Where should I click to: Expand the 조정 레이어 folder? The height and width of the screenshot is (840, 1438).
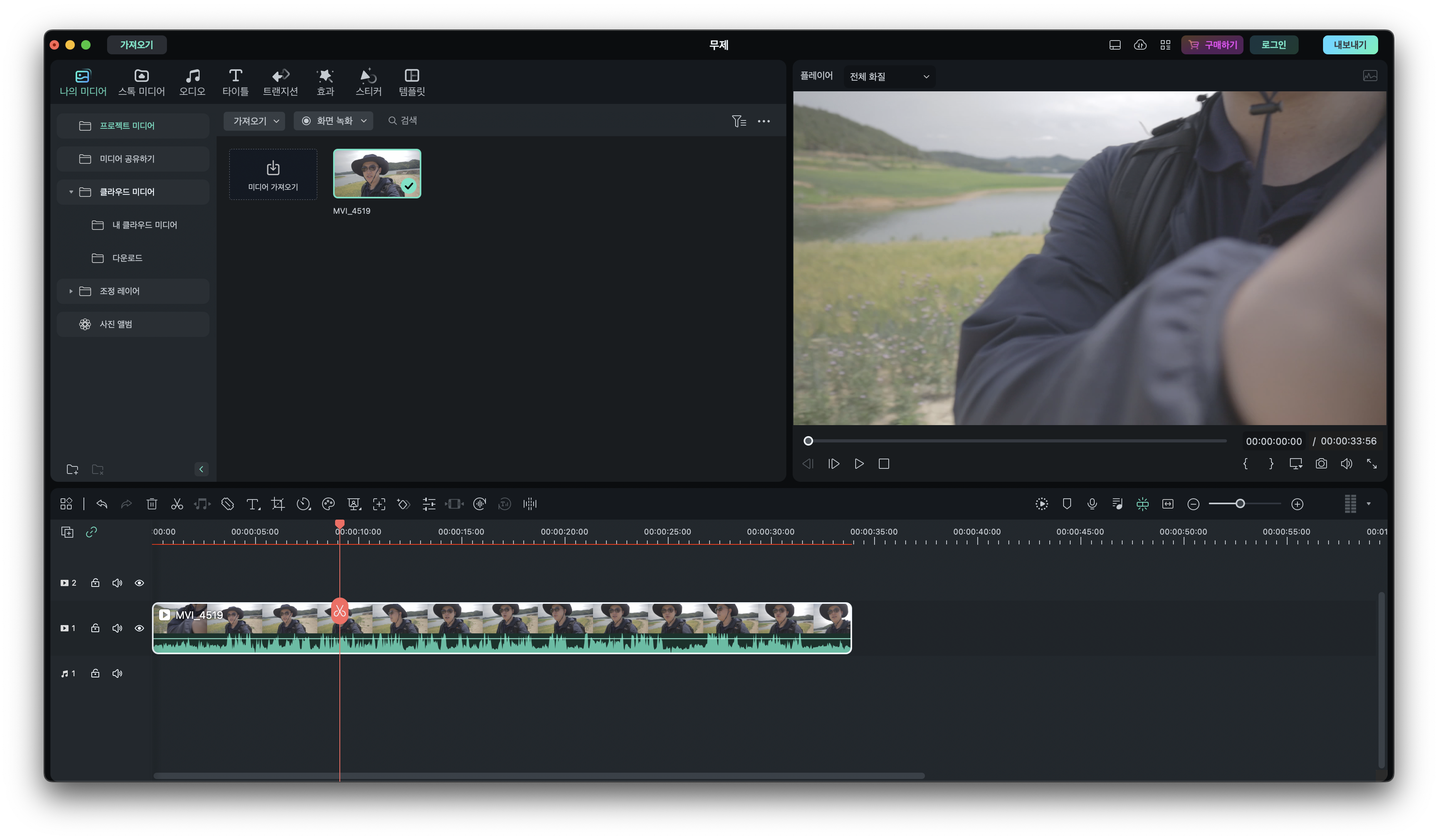coord(71,291)
